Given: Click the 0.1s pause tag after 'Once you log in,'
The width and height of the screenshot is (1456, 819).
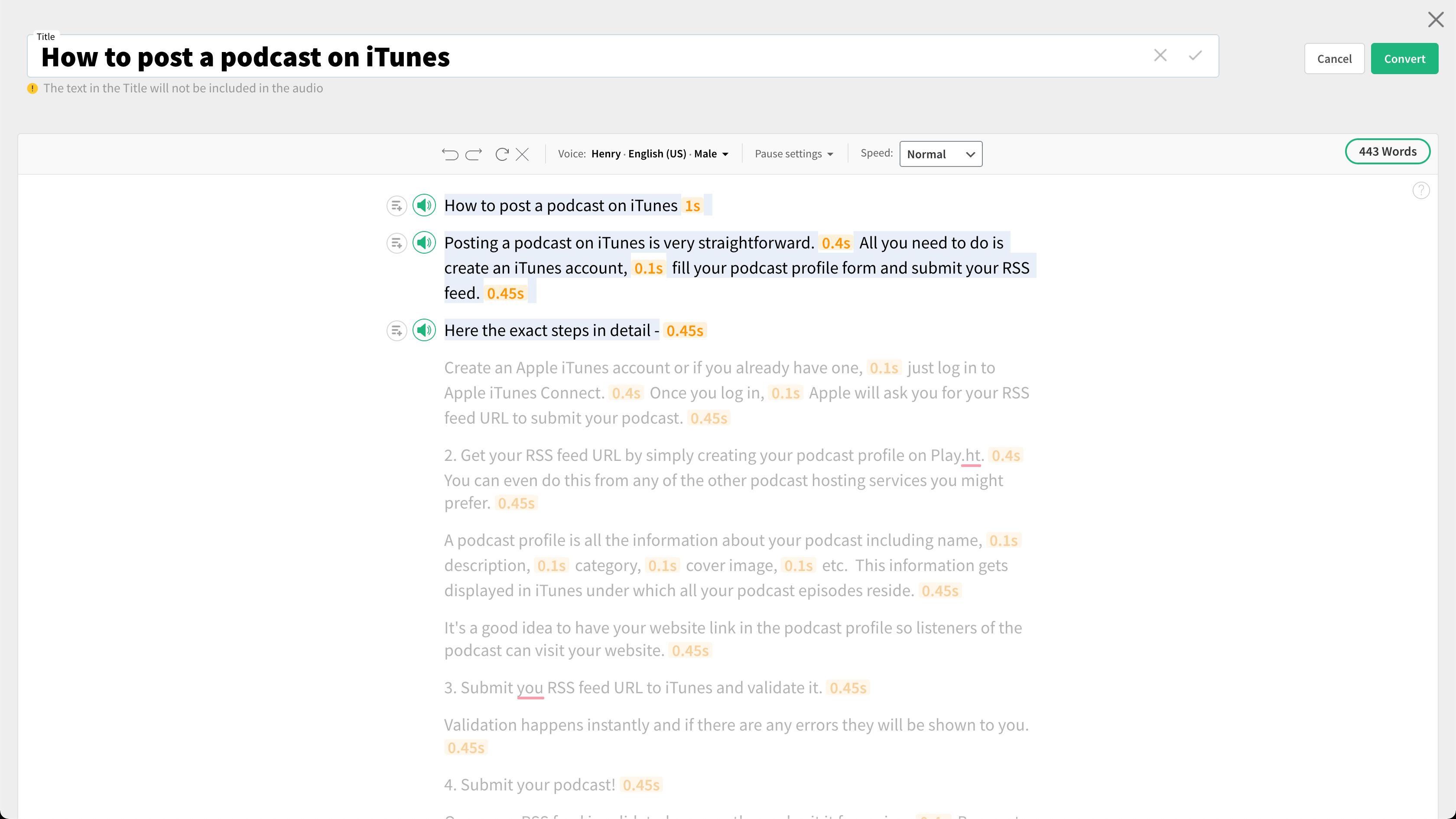Looking at the screenshot, I should click(785, 393).
